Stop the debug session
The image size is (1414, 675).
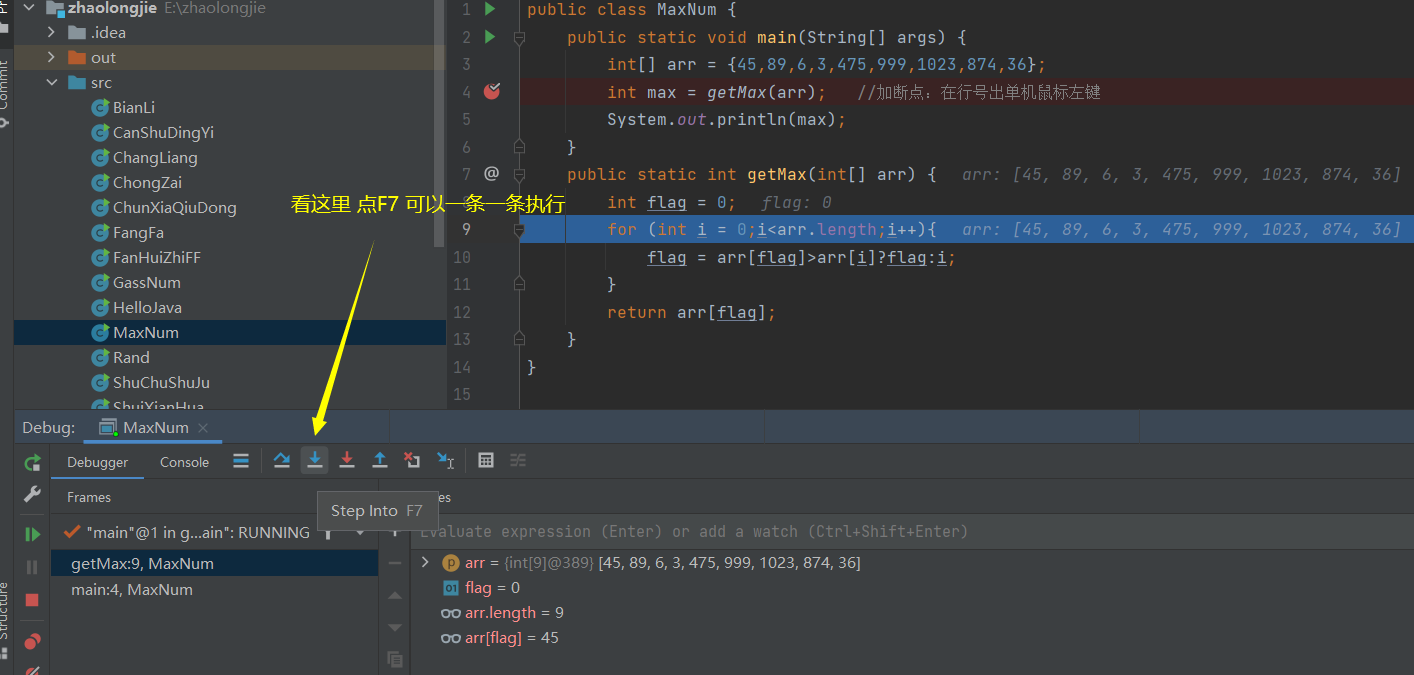tap(32, 599)
